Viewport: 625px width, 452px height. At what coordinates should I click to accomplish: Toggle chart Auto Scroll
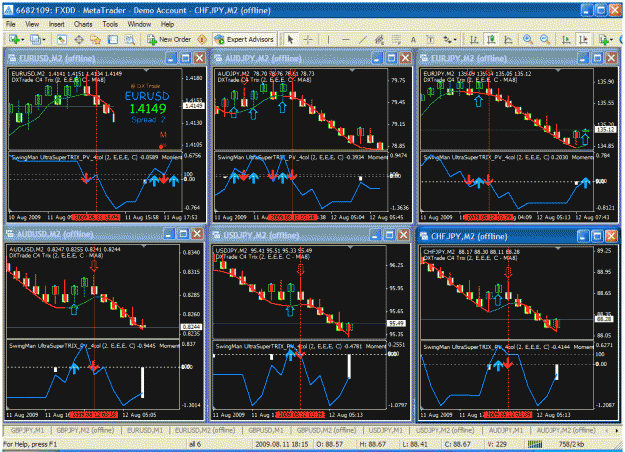tap(566, 39)
